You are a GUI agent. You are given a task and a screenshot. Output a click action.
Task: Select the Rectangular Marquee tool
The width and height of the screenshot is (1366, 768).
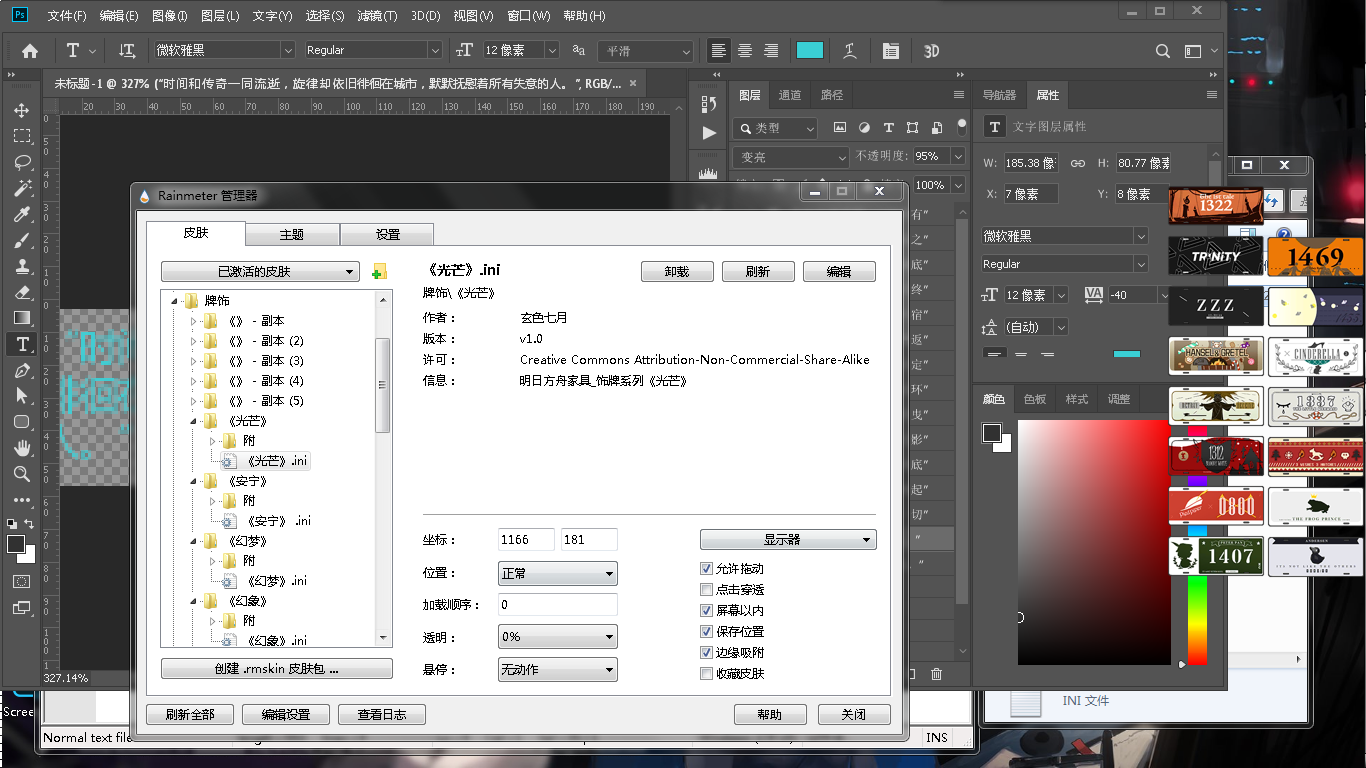[x=21, y=136]
